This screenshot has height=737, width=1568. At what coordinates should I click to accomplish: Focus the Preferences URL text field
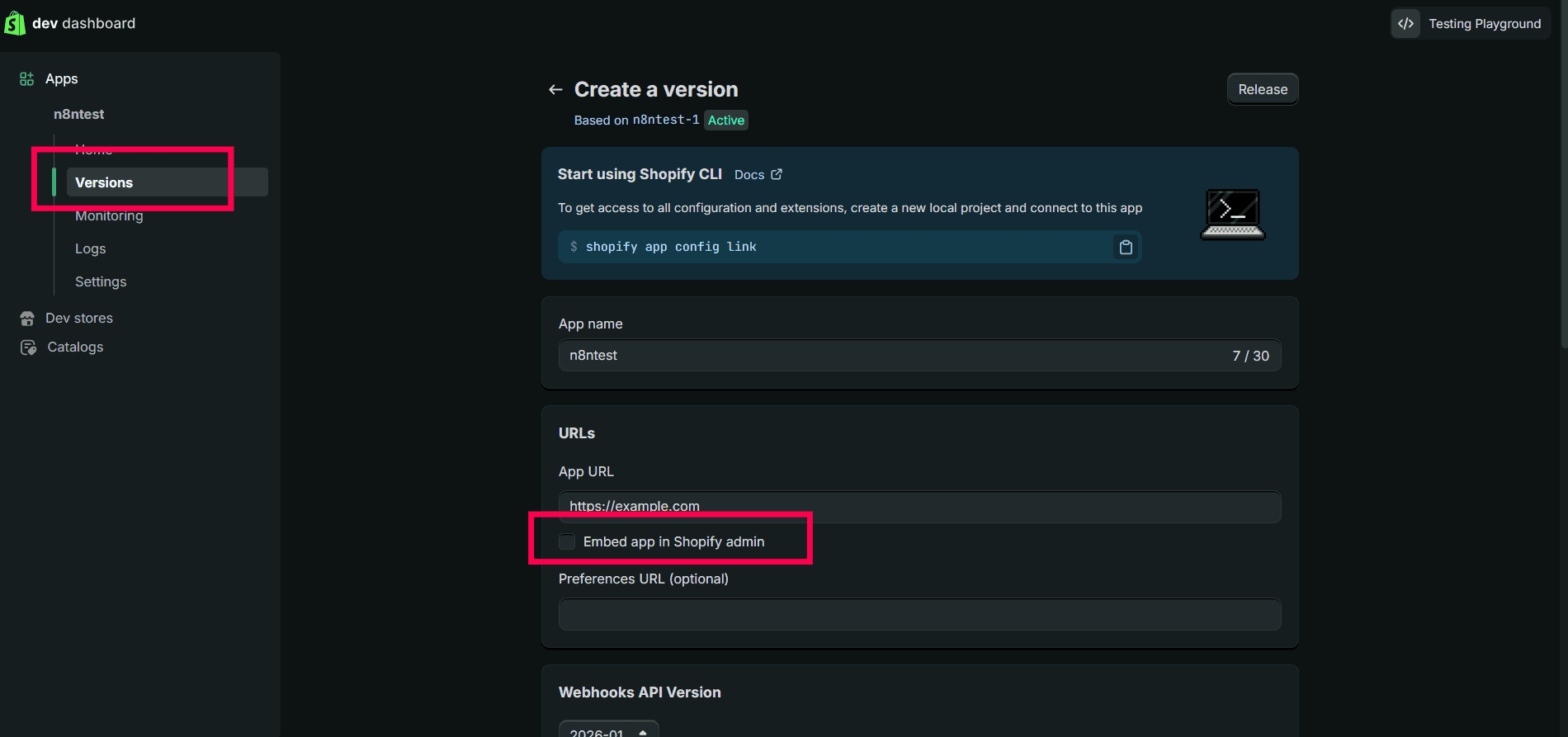(919, 615)
